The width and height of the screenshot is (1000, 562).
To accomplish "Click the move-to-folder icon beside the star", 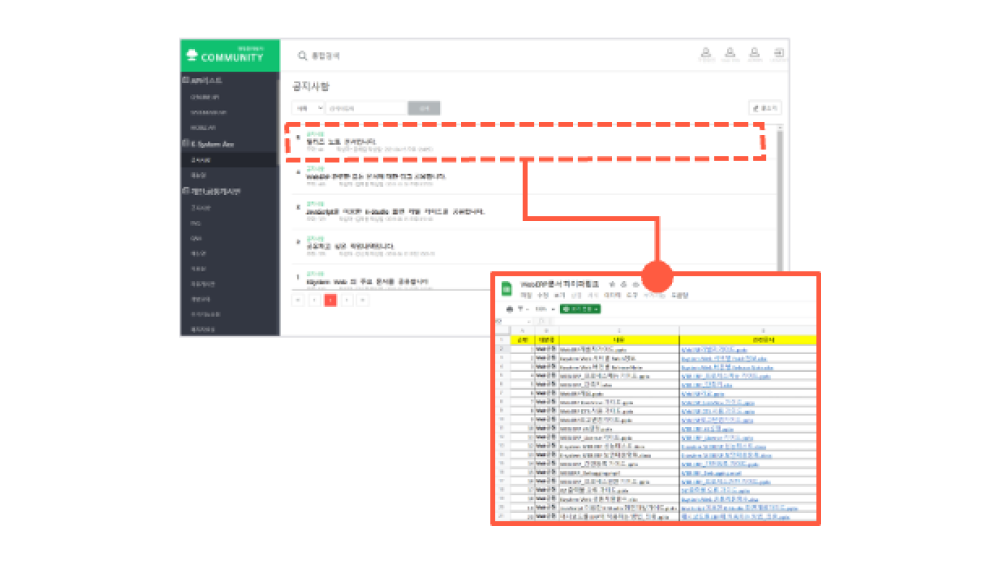I will (624, 284).
